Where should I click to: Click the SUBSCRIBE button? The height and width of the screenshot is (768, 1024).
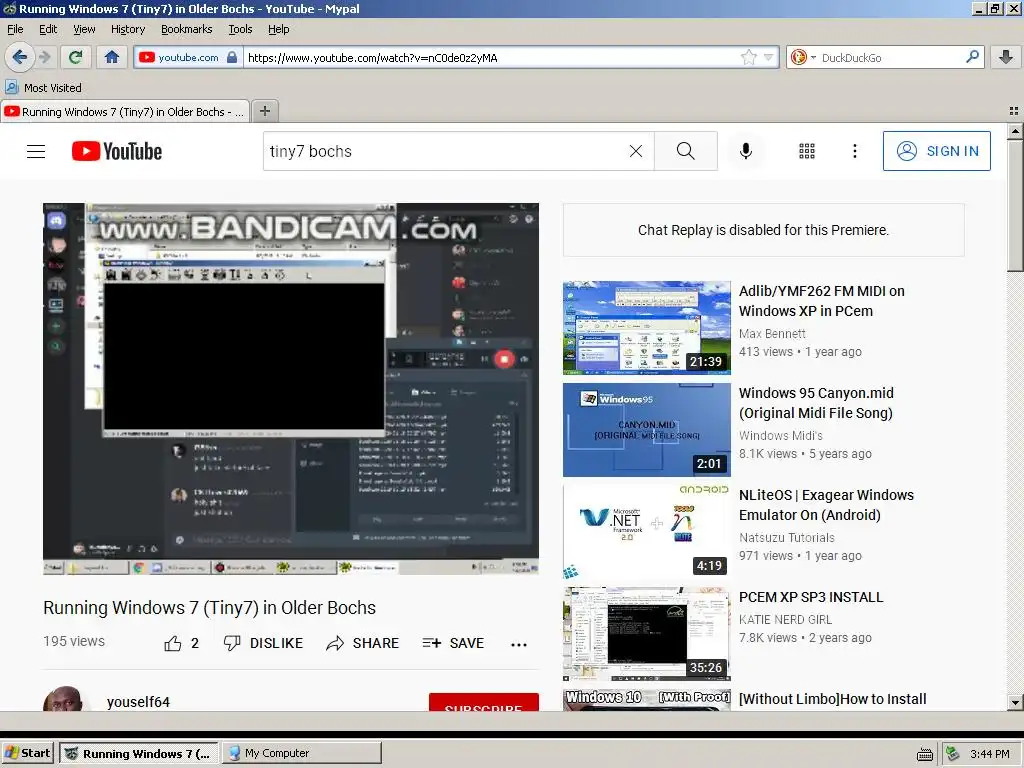(x=484, y=703)
